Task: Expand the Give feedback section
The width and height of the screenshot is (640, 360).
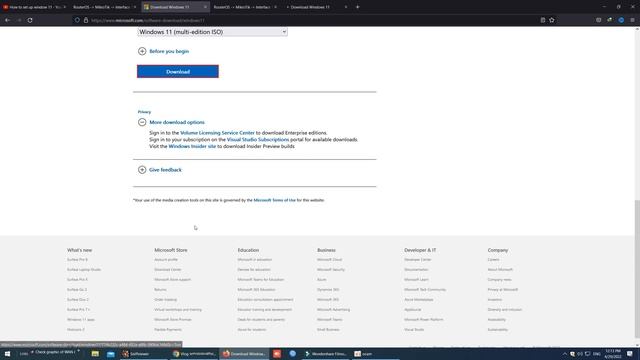Action: [x=160, y=170]
